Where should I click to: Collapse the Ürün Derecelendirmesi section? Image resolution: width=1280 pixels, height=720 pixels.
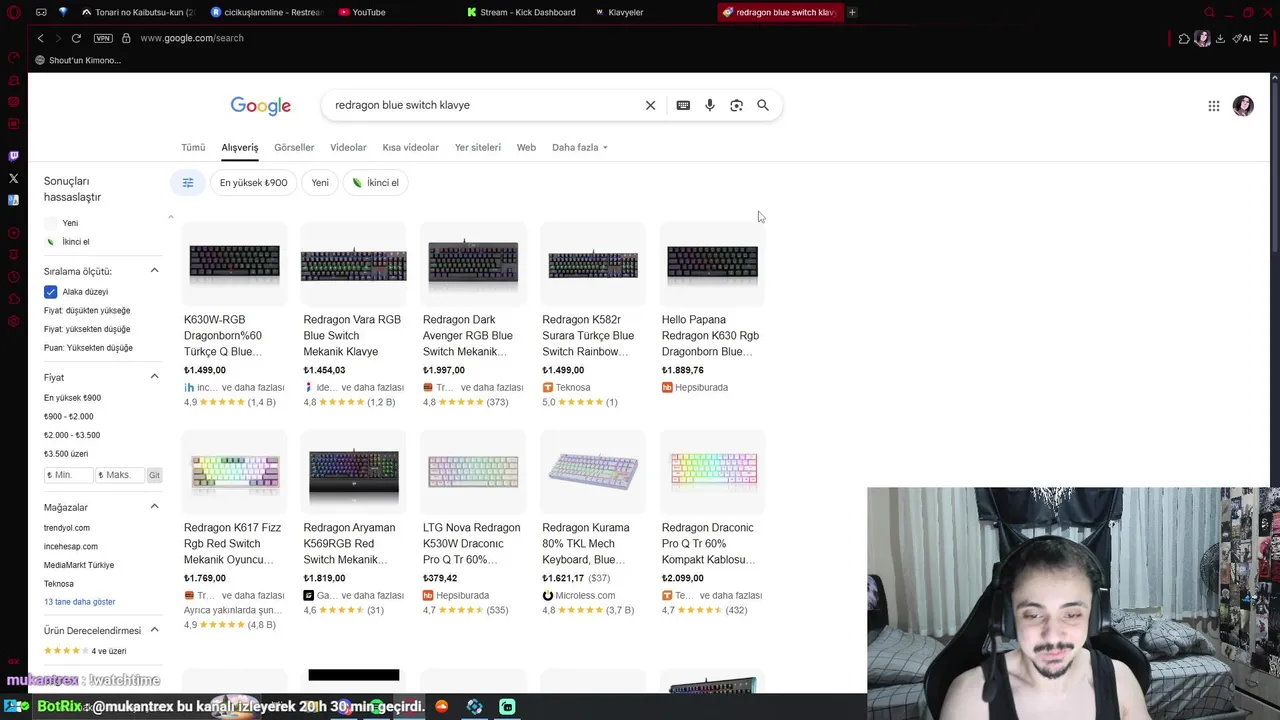(x=154, y=631)
